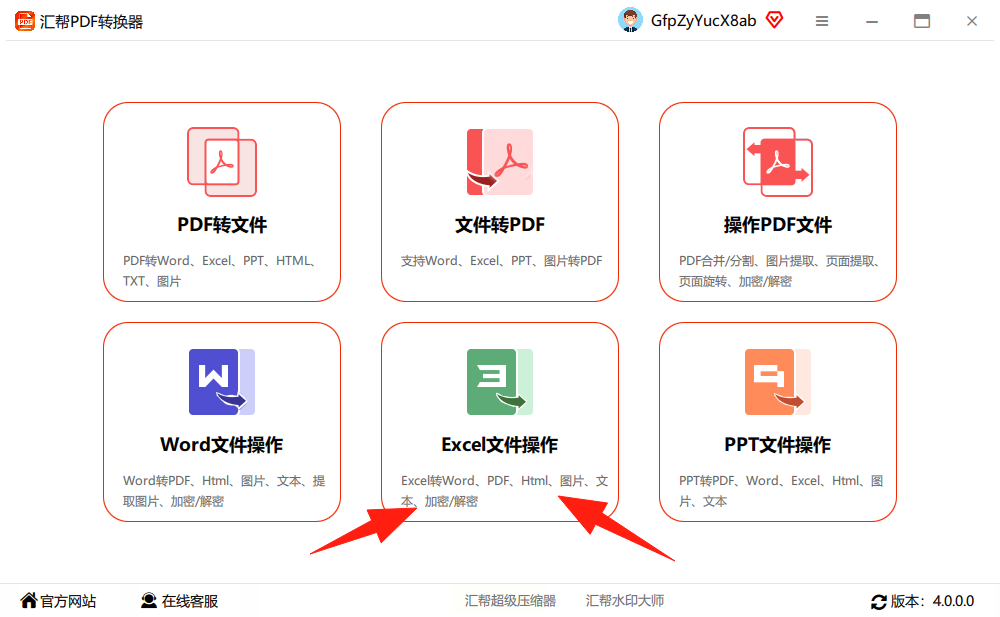The height and width of the screenshot is (617, 1000).
Task: Click the 操作PDF文件 icon
Action: [777, 161]
